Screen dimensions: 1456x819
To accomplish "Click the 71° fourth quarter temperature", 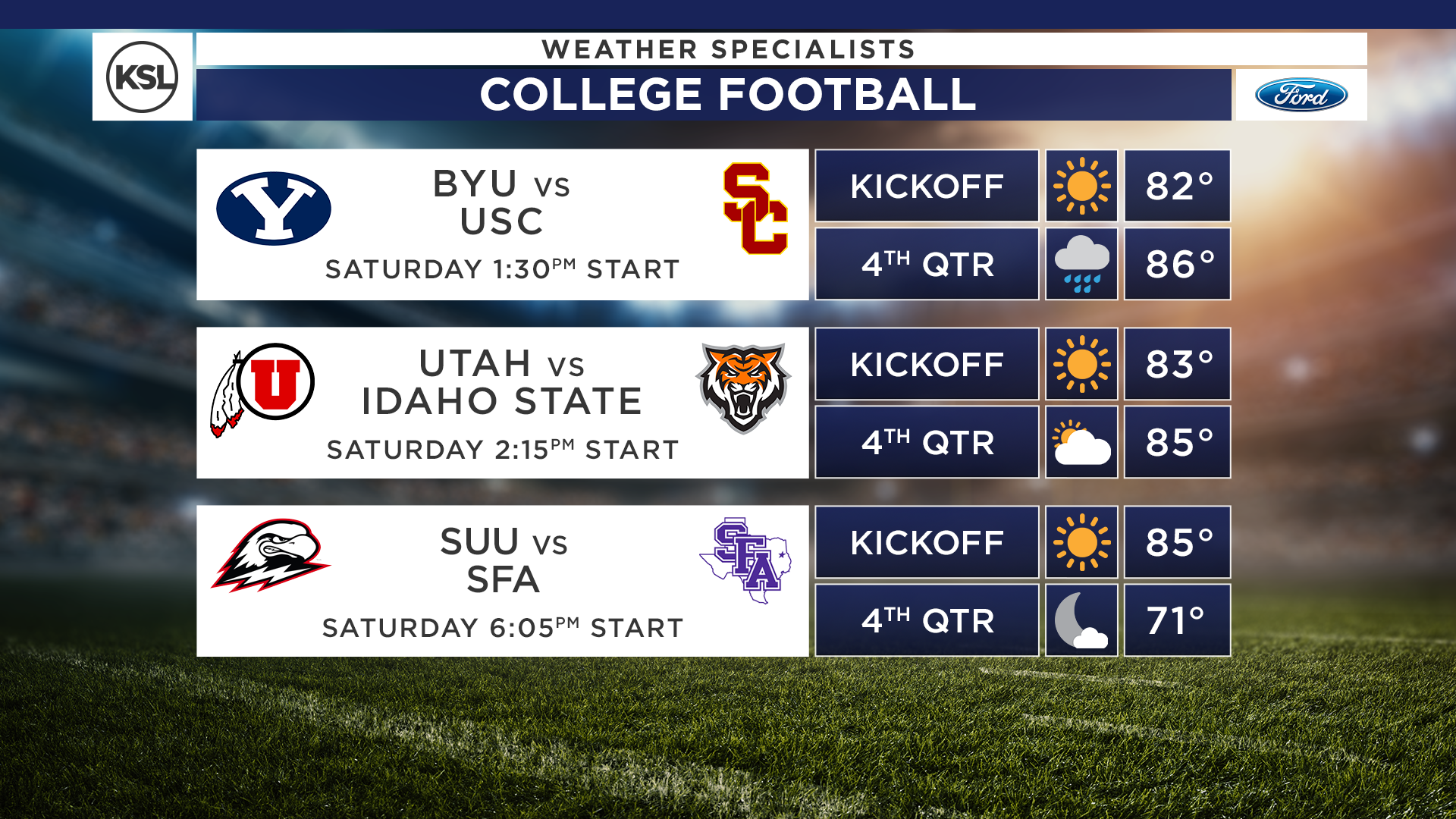I will click(1177, 620).
